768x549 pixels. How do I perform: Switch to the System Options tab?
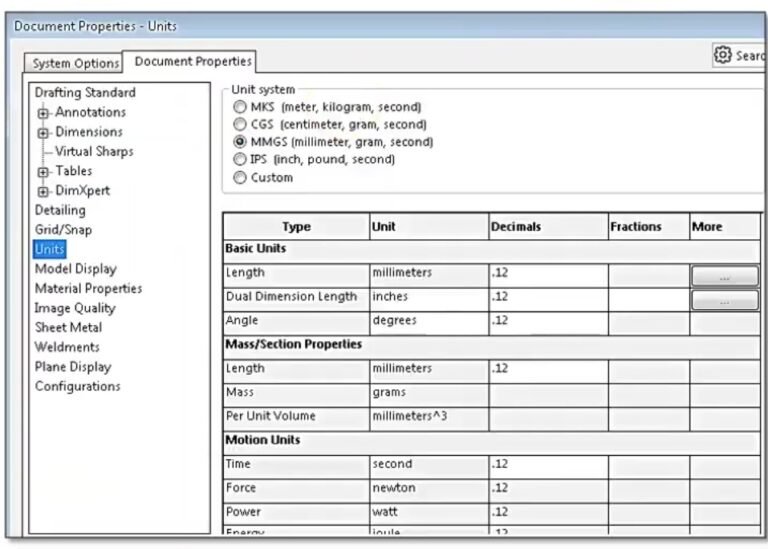tap(73, 63)
